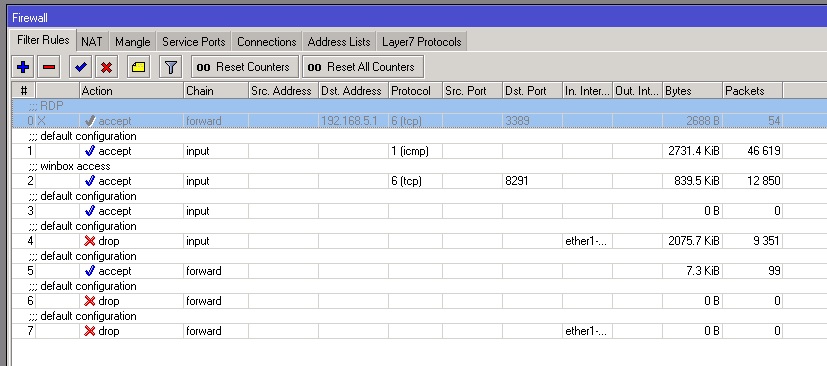
Task: Sort by the Chain column header
Action: coord(216,91)
